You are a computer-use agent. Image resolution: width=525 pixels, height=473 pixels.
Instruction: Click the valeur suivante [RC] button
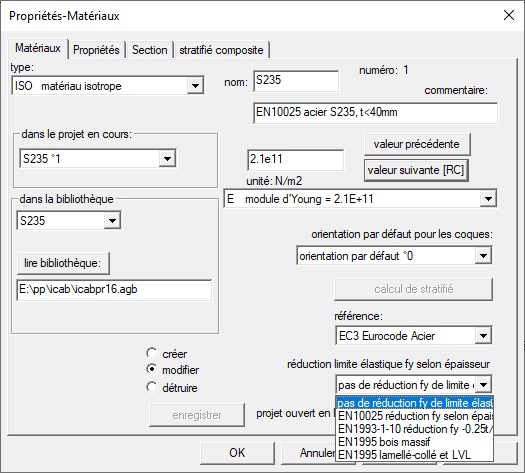point(416,170)
